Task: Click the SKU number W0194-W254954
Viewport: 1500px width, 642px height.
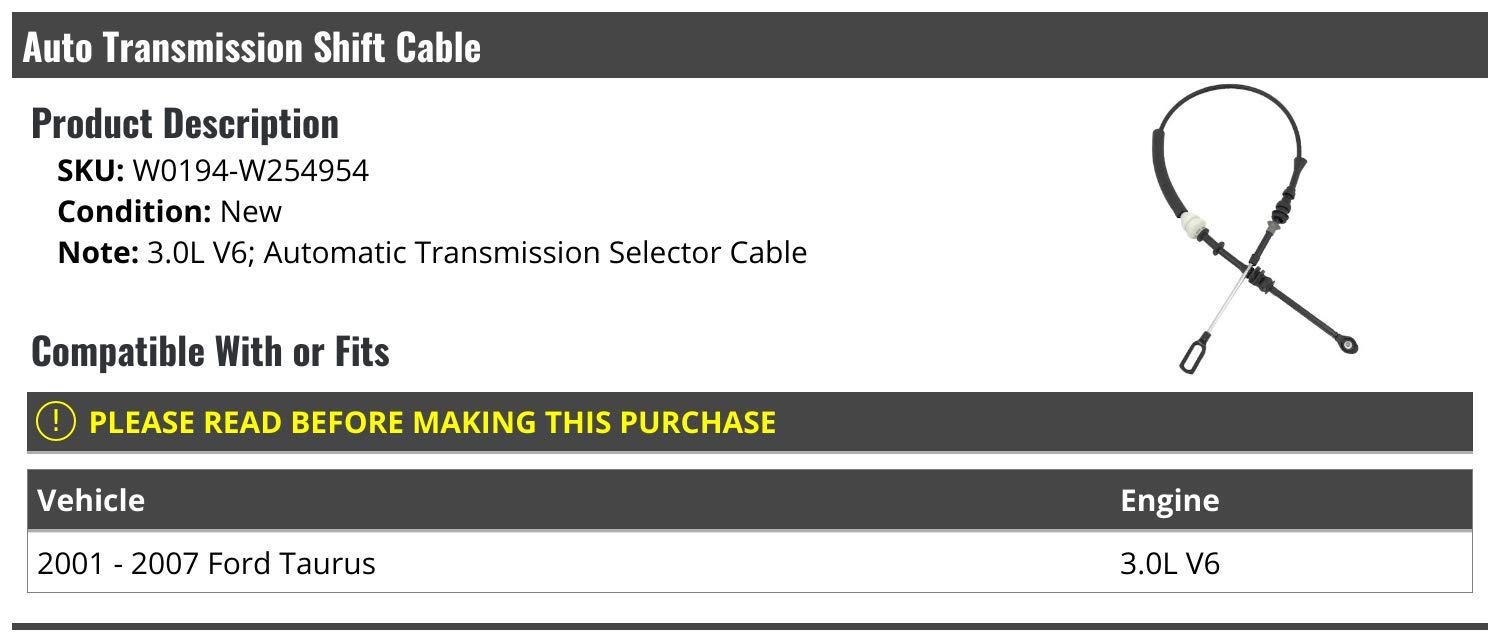Action: 250,171
